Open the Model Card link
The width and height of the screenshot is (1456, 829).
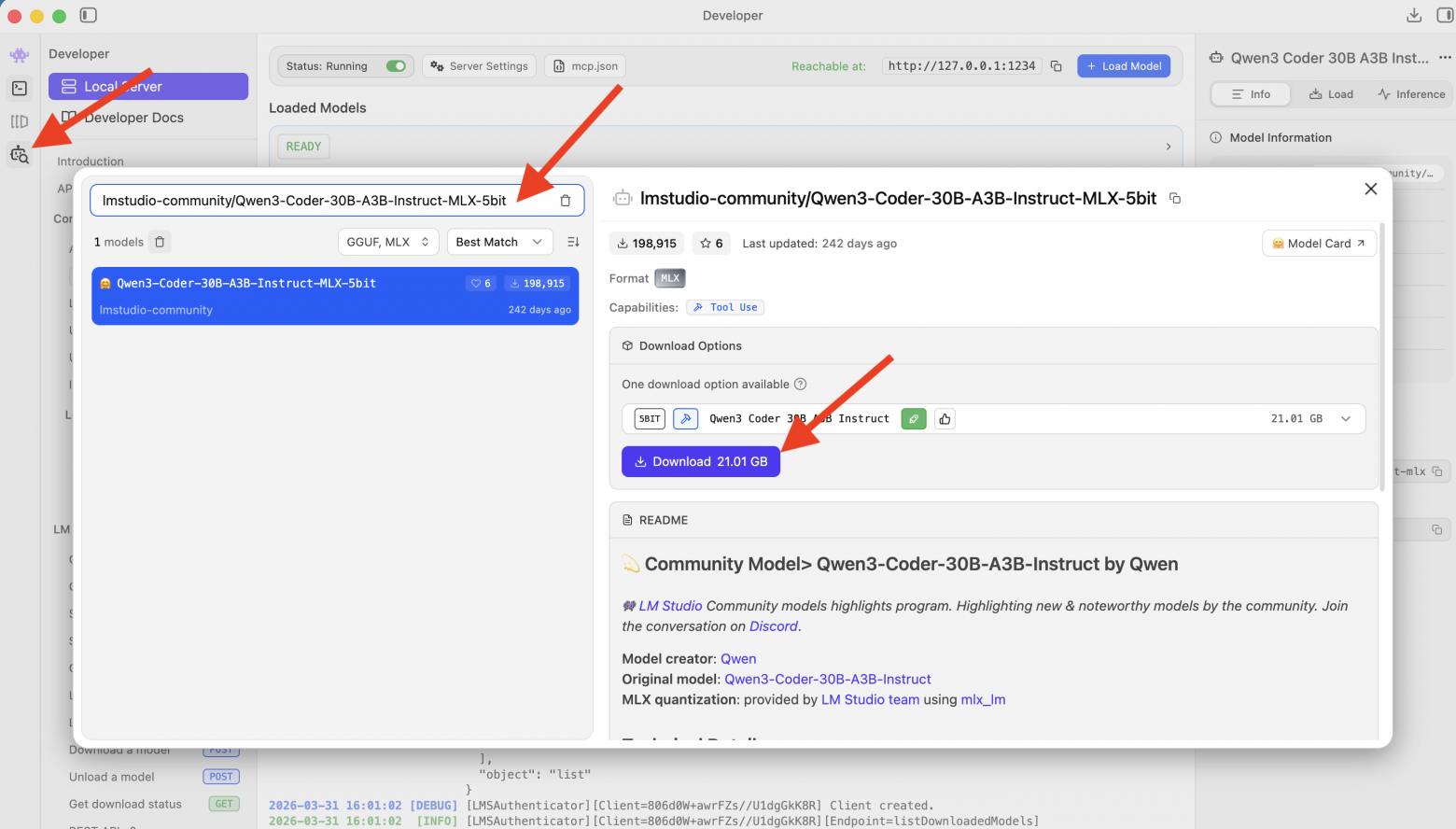pos(1318,244)
